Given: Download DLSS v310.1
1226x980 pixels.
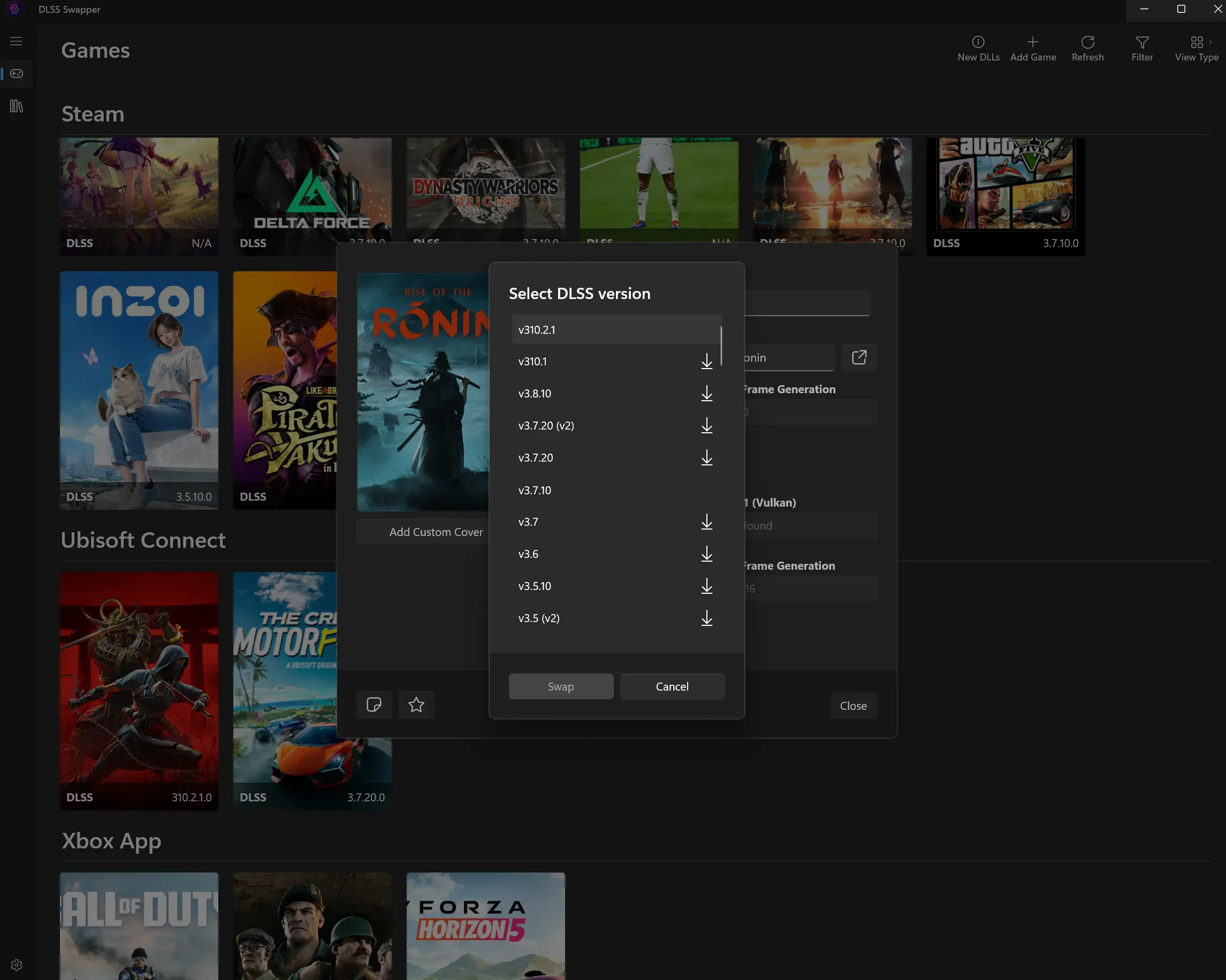Looking at the screenshot, I should click(706, 362).
